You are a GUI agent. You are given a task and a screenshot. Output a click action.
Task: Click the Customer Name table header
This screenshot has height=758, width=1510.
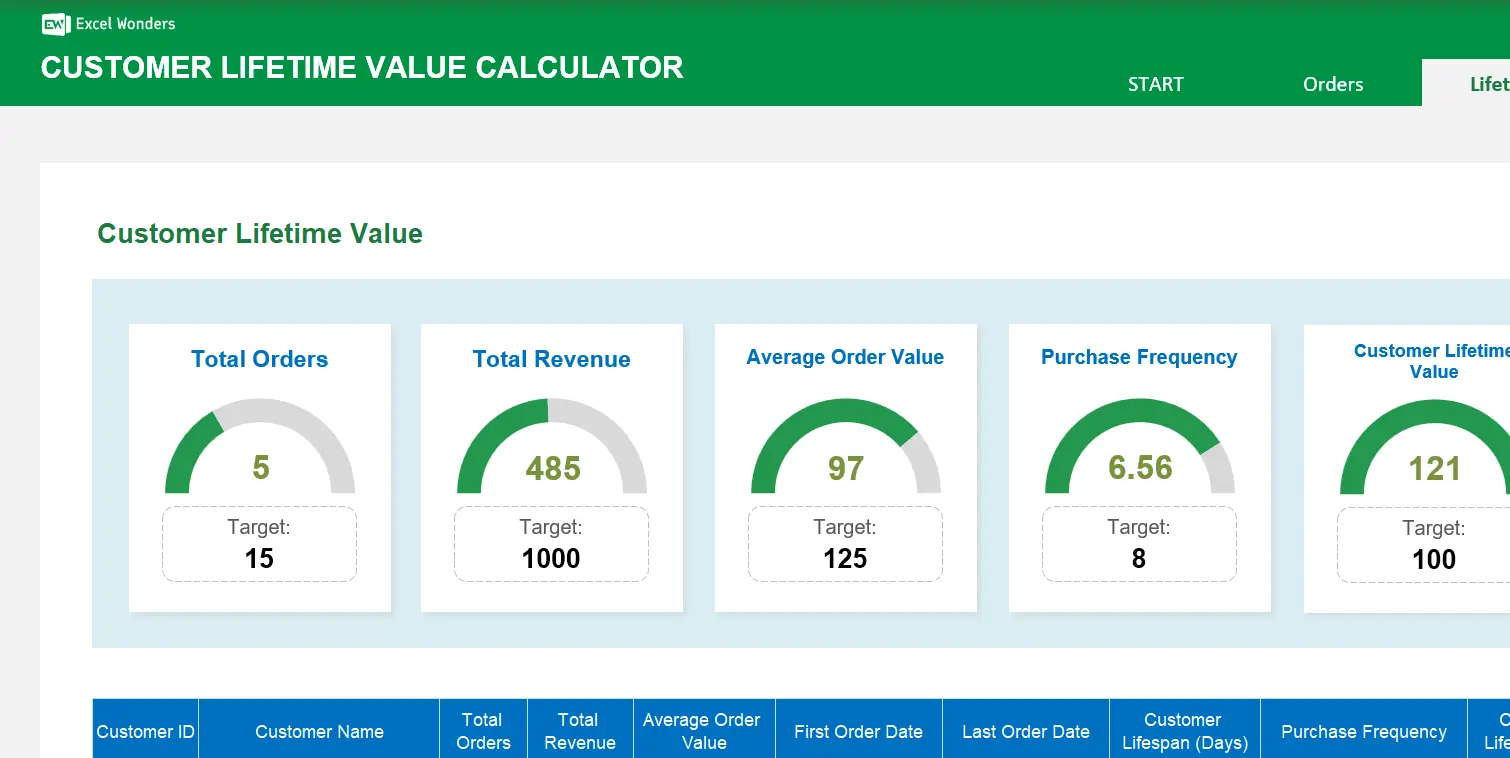click(318, 730)
